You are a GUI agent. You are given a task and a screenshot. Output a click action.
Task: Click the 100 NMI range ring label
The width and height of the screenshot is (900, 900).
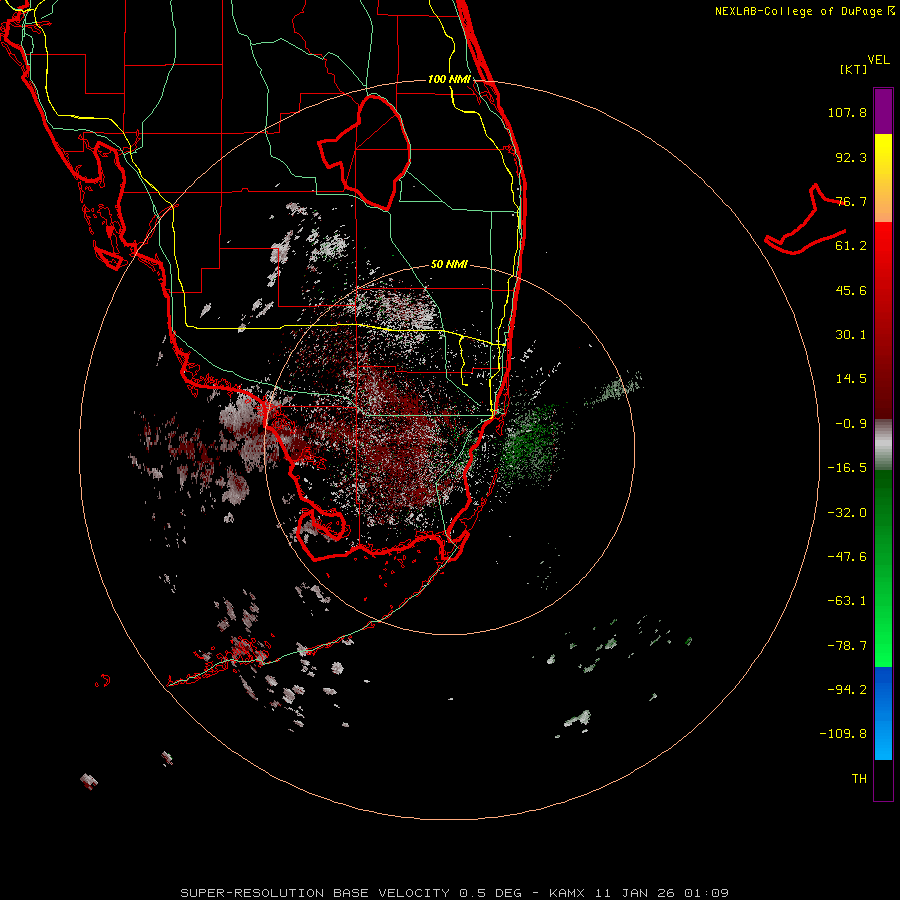(x=449, y=79)
